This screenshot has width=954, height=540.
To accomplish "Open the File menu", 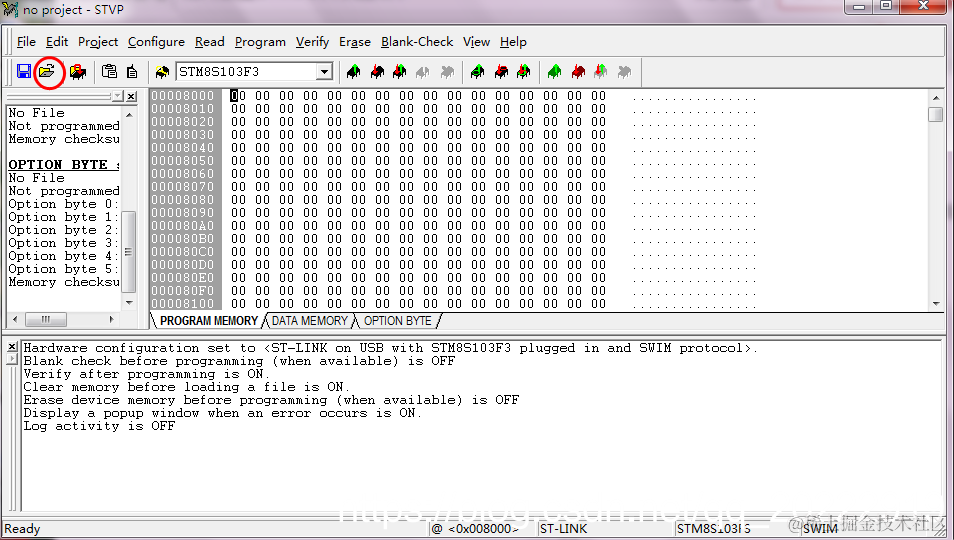I will click(26, 42).
